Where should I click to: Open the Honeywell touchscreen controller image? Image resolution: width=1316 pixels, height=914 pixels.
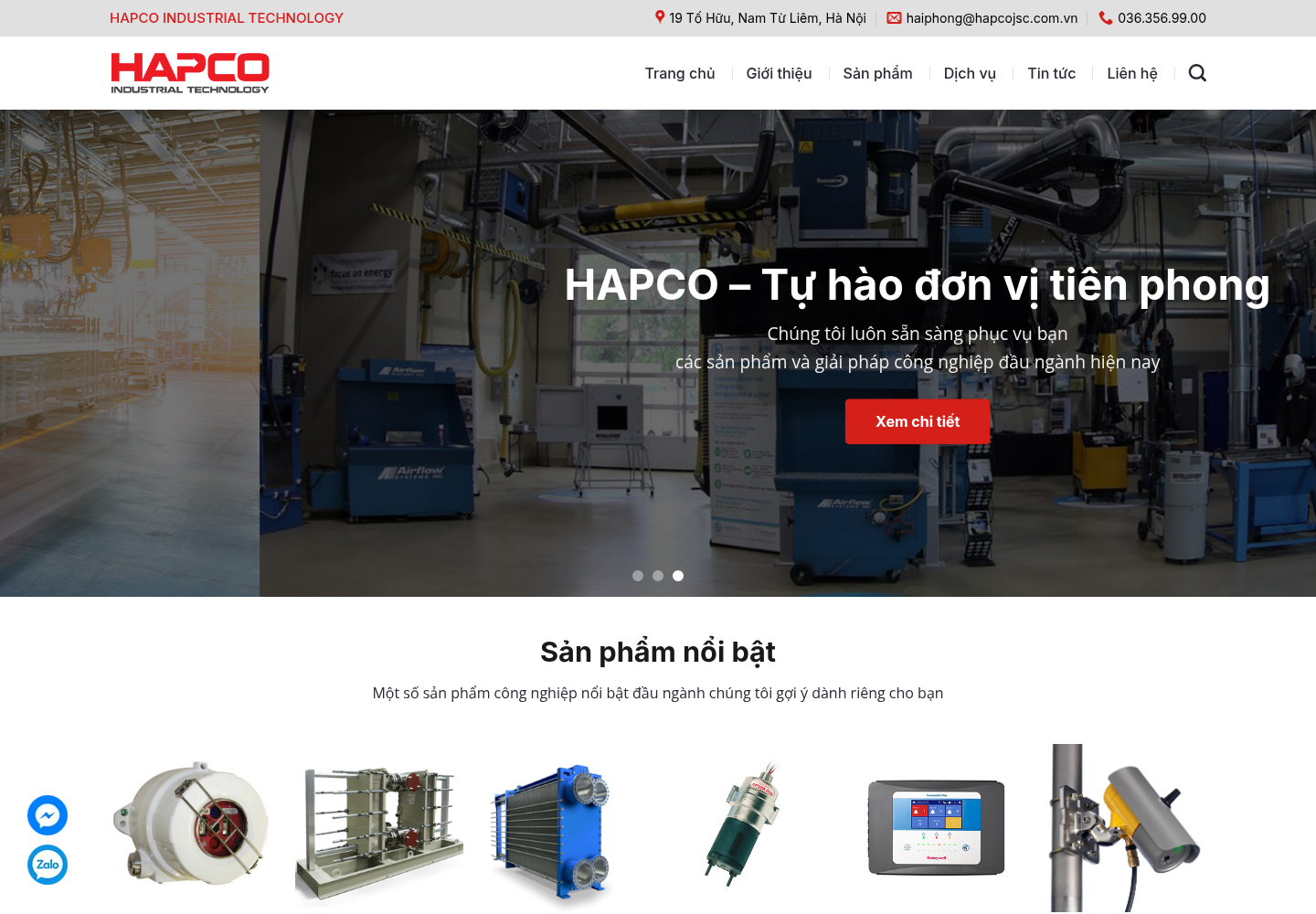tap(936, 827)
